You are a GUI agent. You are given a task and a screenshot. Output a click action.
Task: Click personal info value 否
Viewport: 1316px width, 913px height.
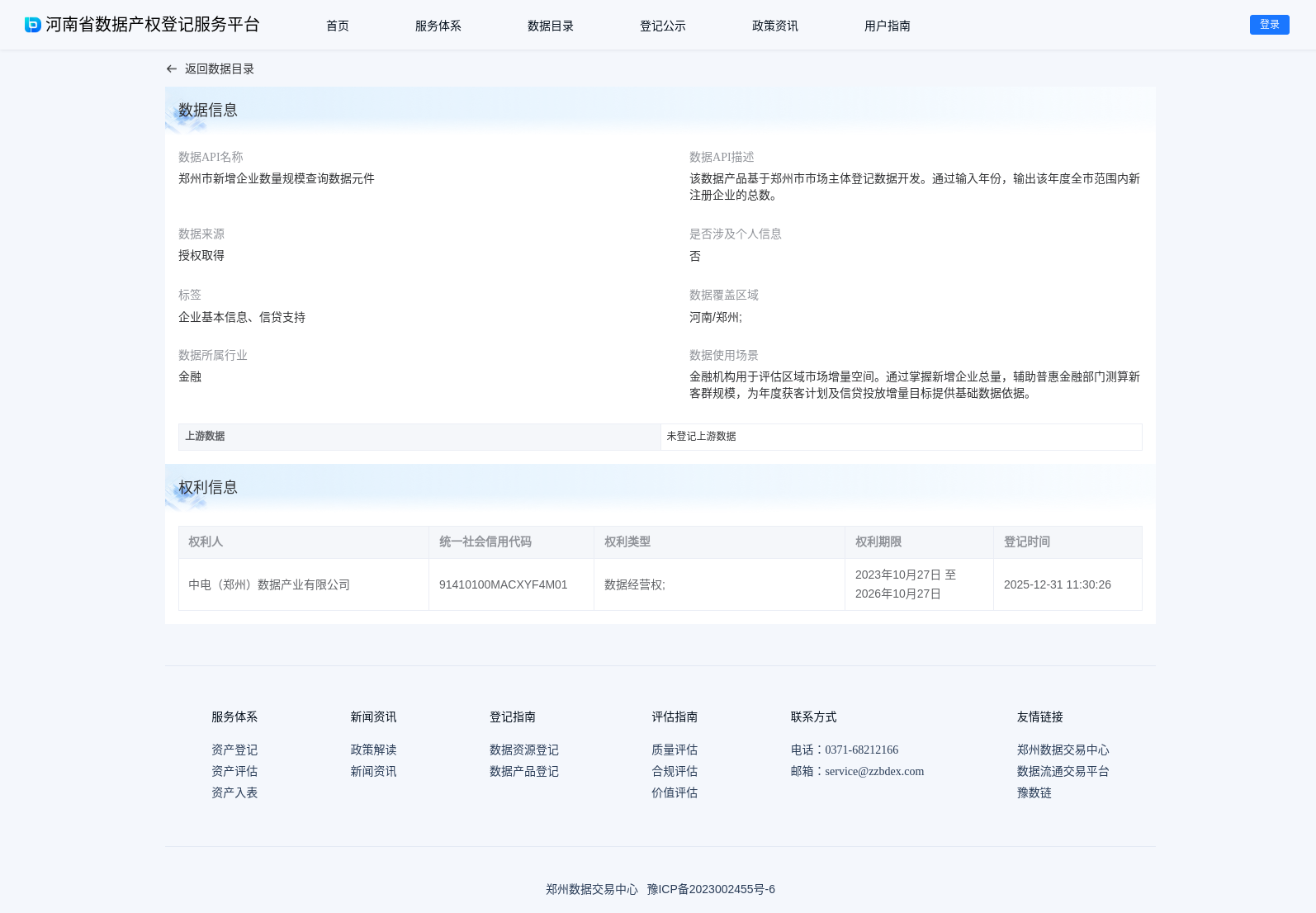pyautogui.click(x=695, y=256)
